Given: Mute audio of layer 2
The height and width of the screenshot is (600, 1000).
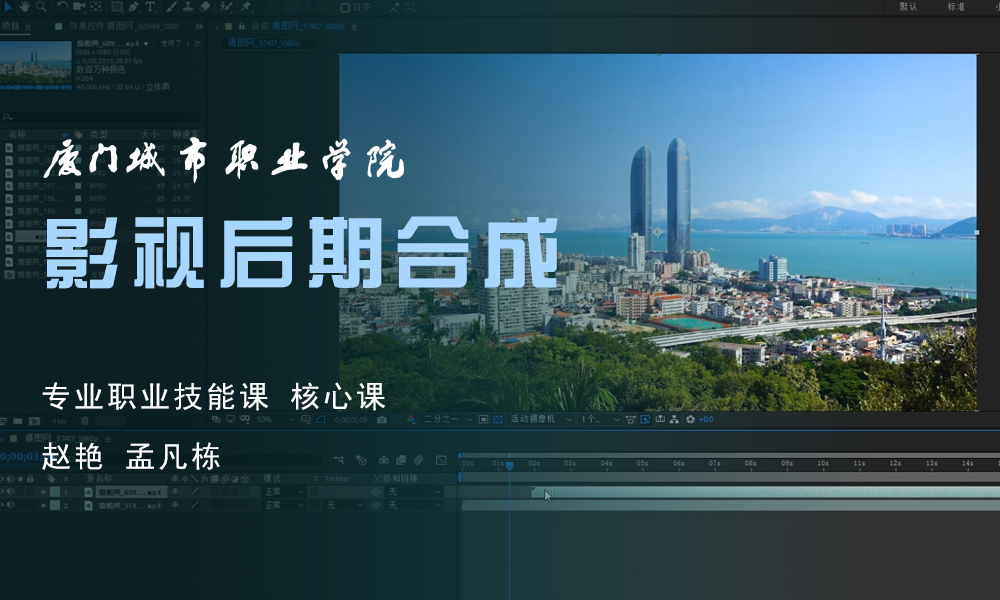Looking at the screenshot, I should 11,505.
